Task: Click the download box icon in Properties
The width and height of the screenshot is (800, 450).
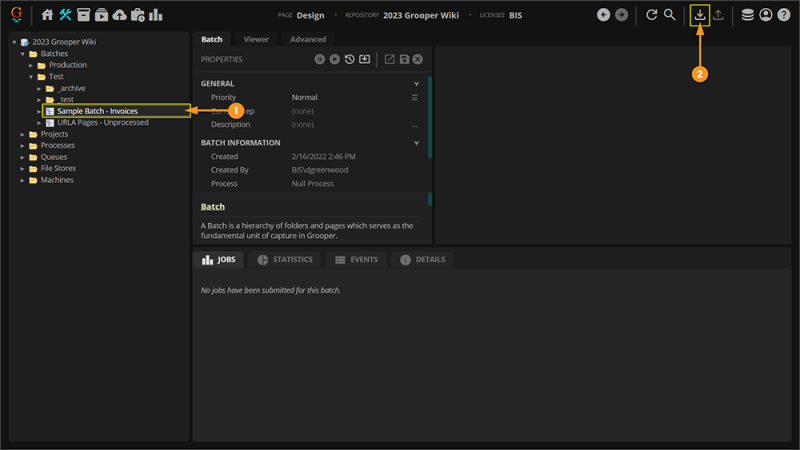Action: [x=364, y=59]
